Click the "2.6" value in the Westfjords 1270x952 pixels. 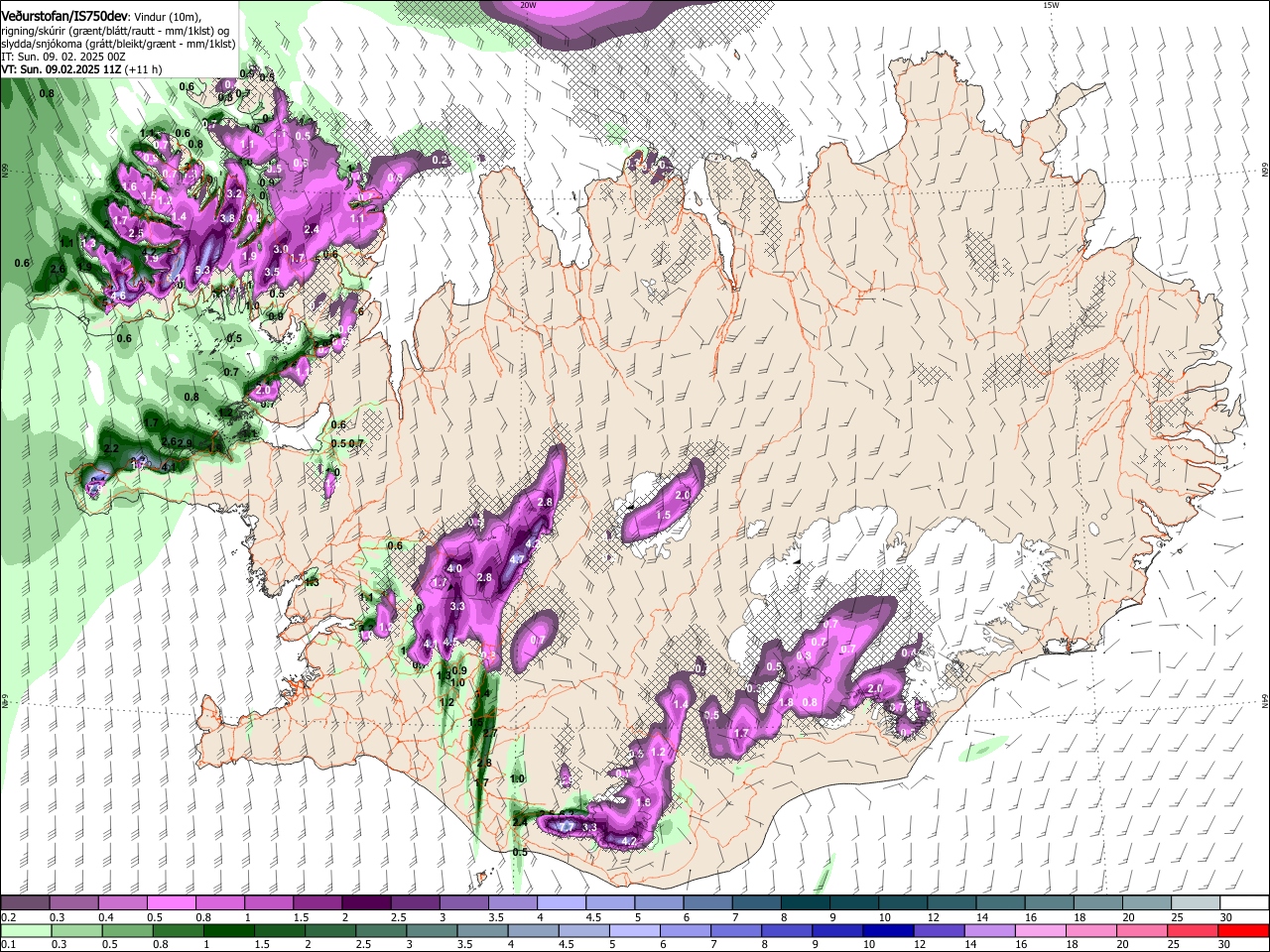58,270
